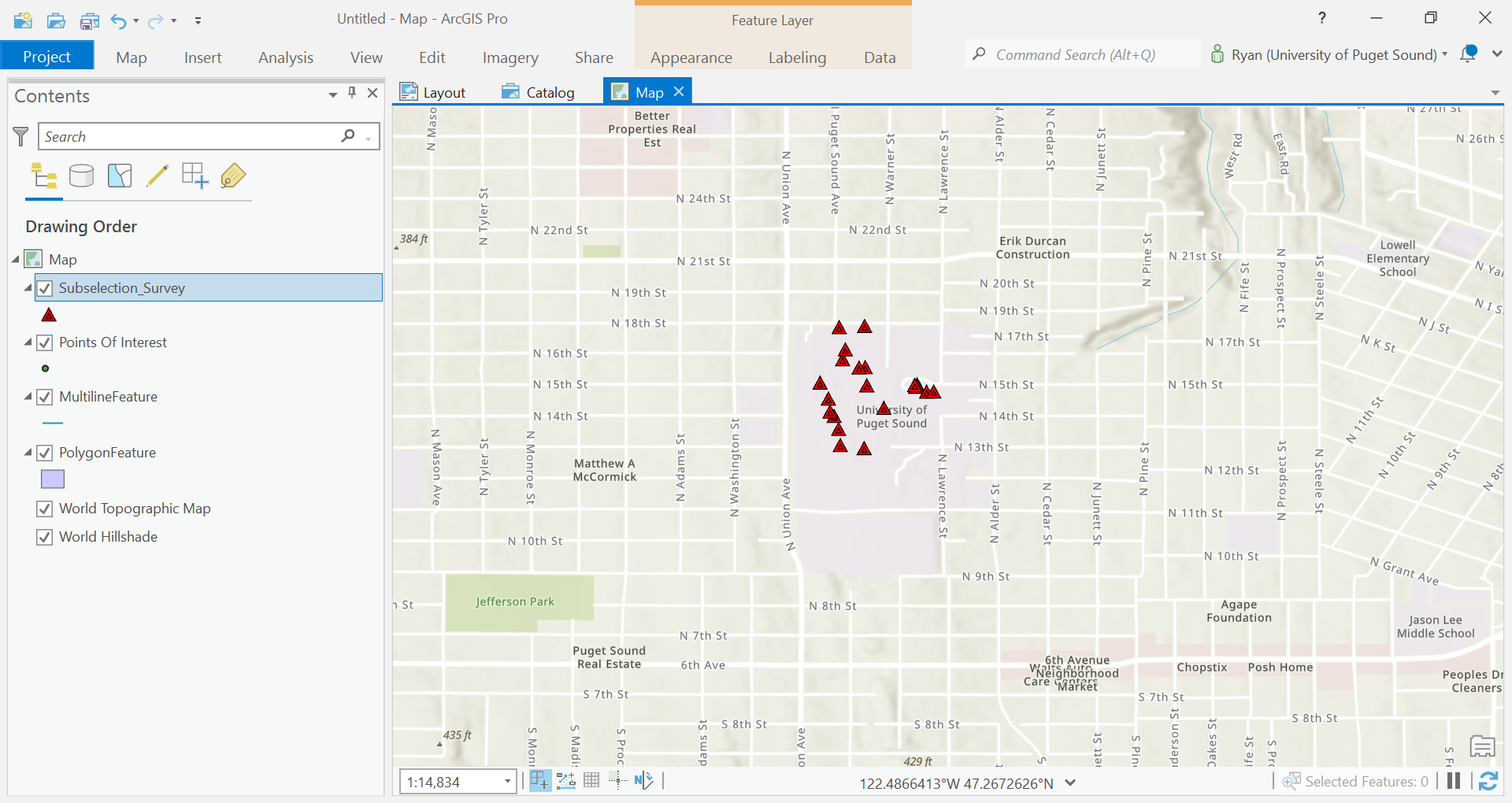
Task: Click the PolygonFeature symbol swatch
Action: (52, 479)
